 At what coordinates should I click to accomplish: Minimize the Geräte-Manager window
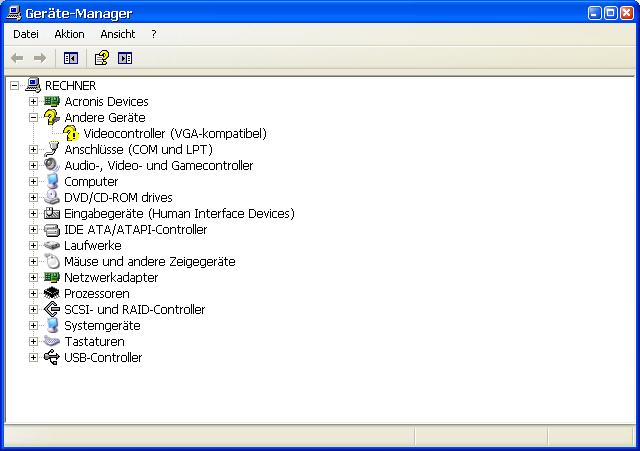[594, 13]
